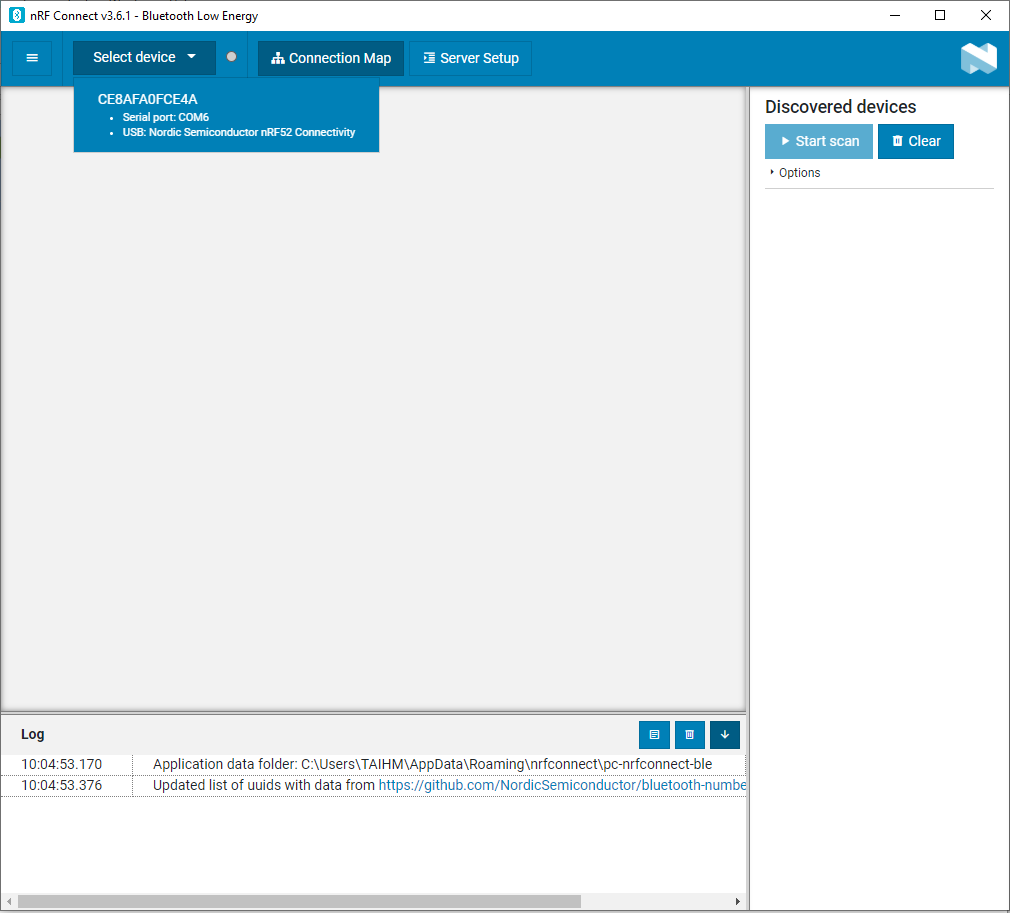This screenshot has height=913, width=1010.
Task: Click the Application data folder log message
Action: [432, 764]
